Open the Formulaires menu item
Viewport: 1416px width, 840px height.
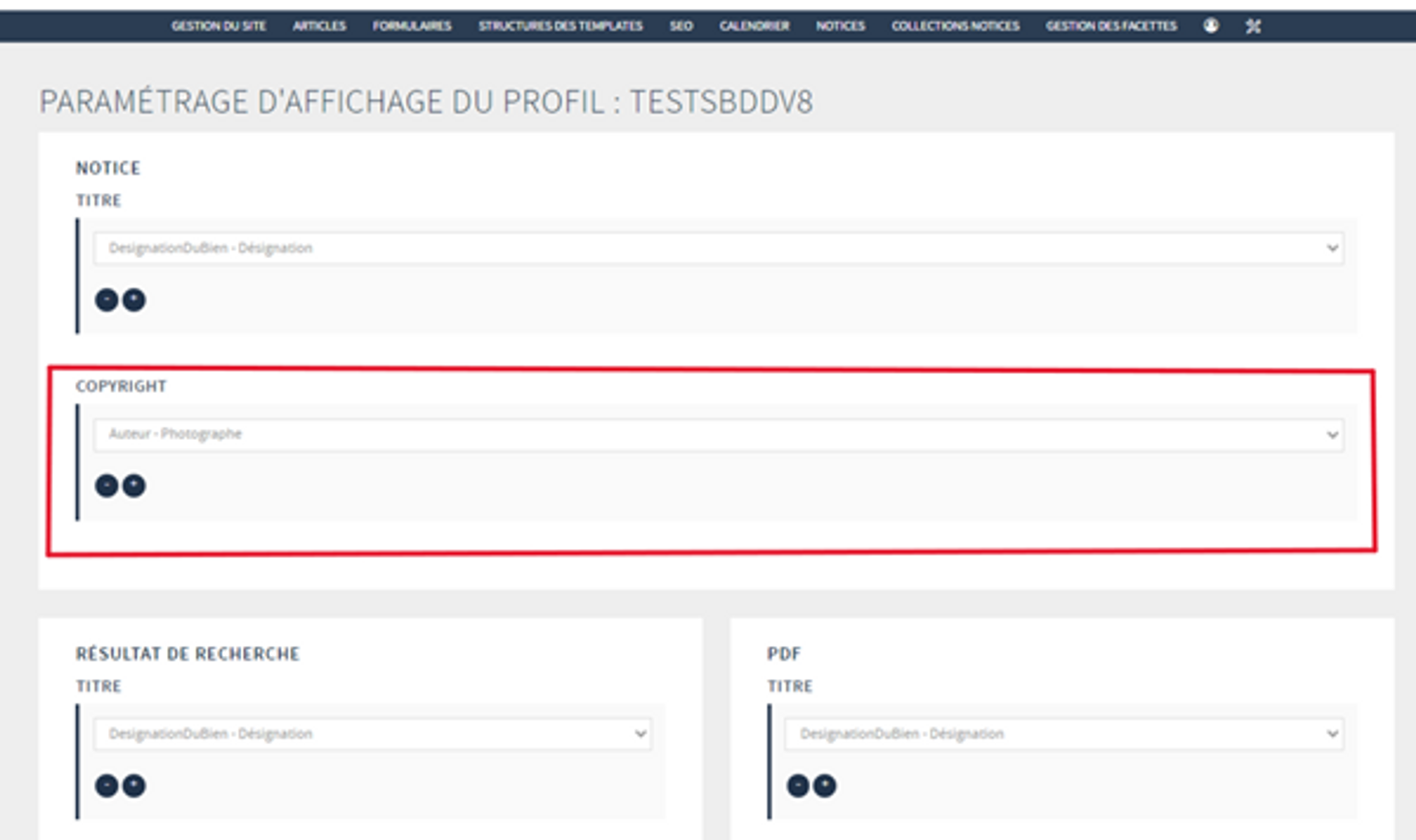pyautogui.click(x=412, y=26)
